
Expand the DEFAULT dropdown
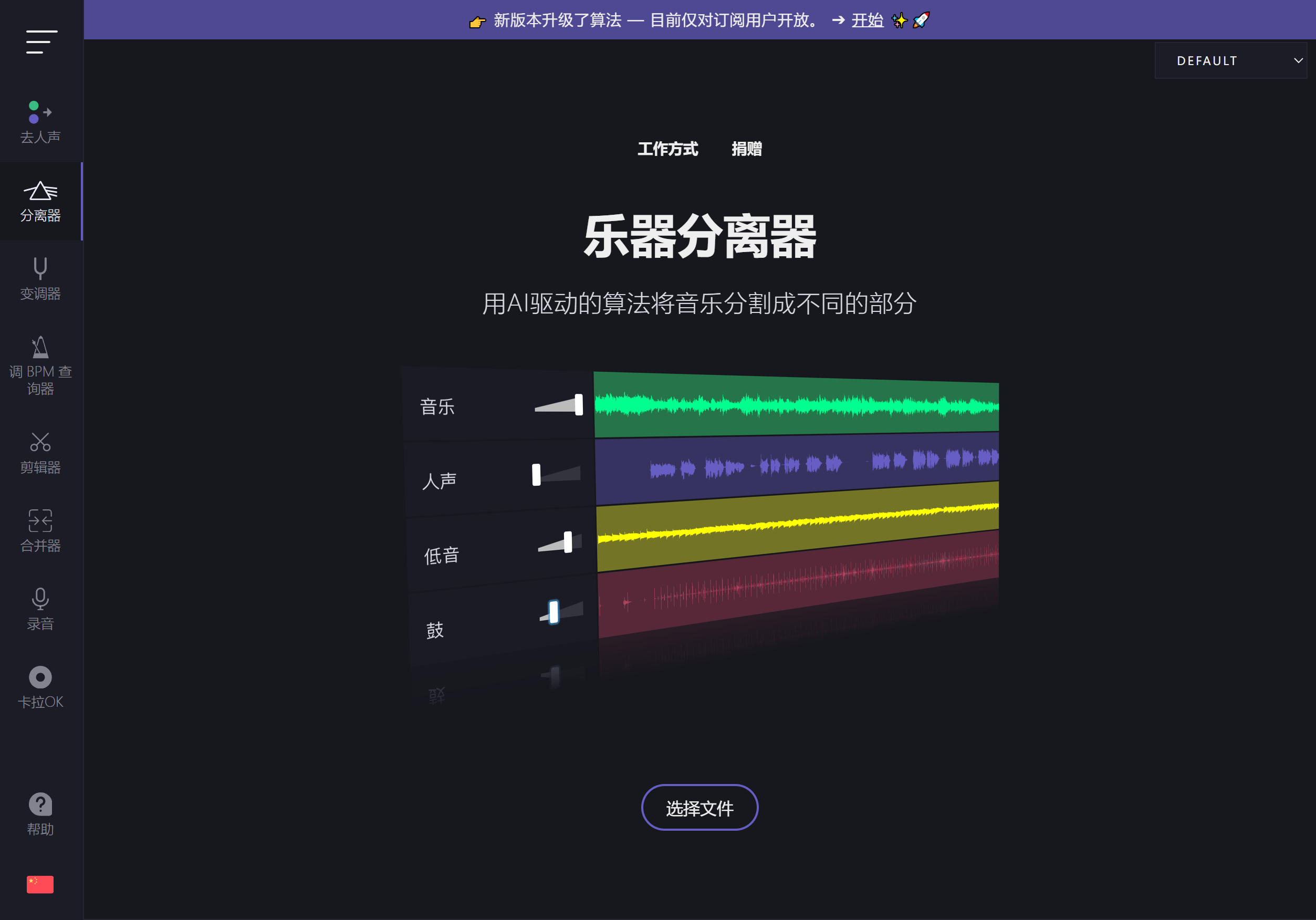coord(1230,60)
